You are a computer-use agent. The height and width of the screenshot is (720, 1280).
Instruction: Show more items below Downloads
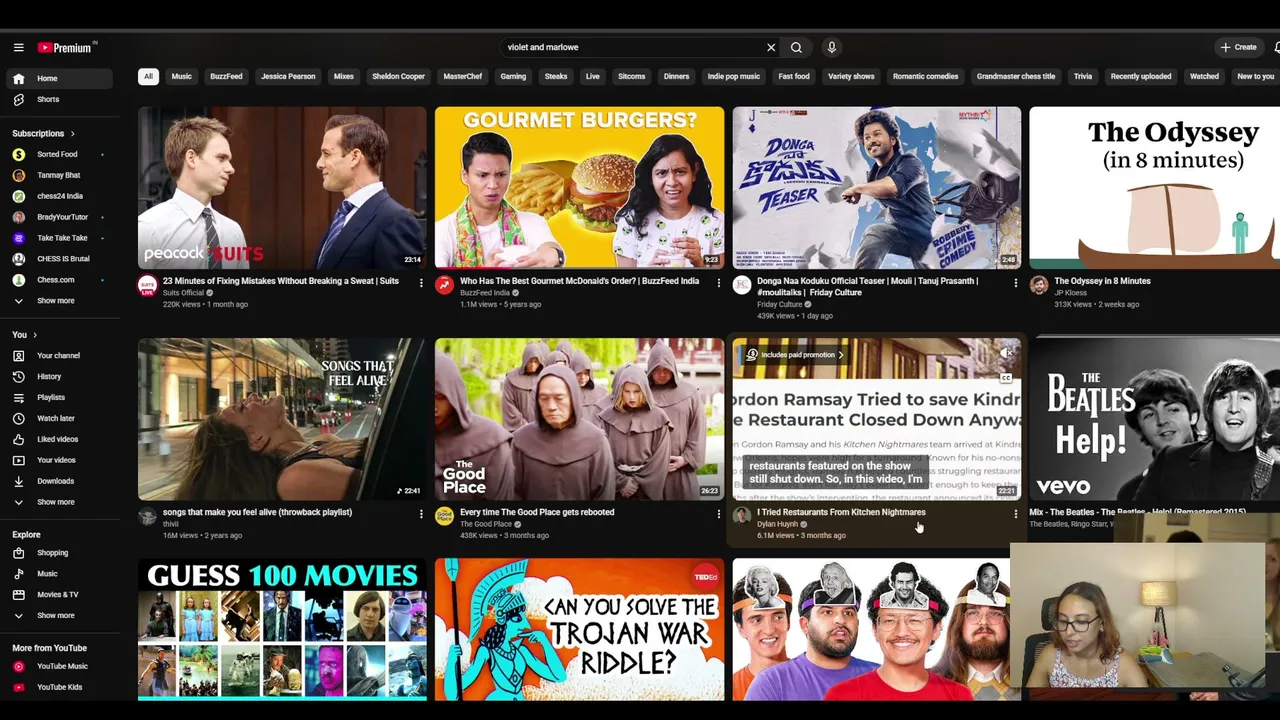pos(60,502)
